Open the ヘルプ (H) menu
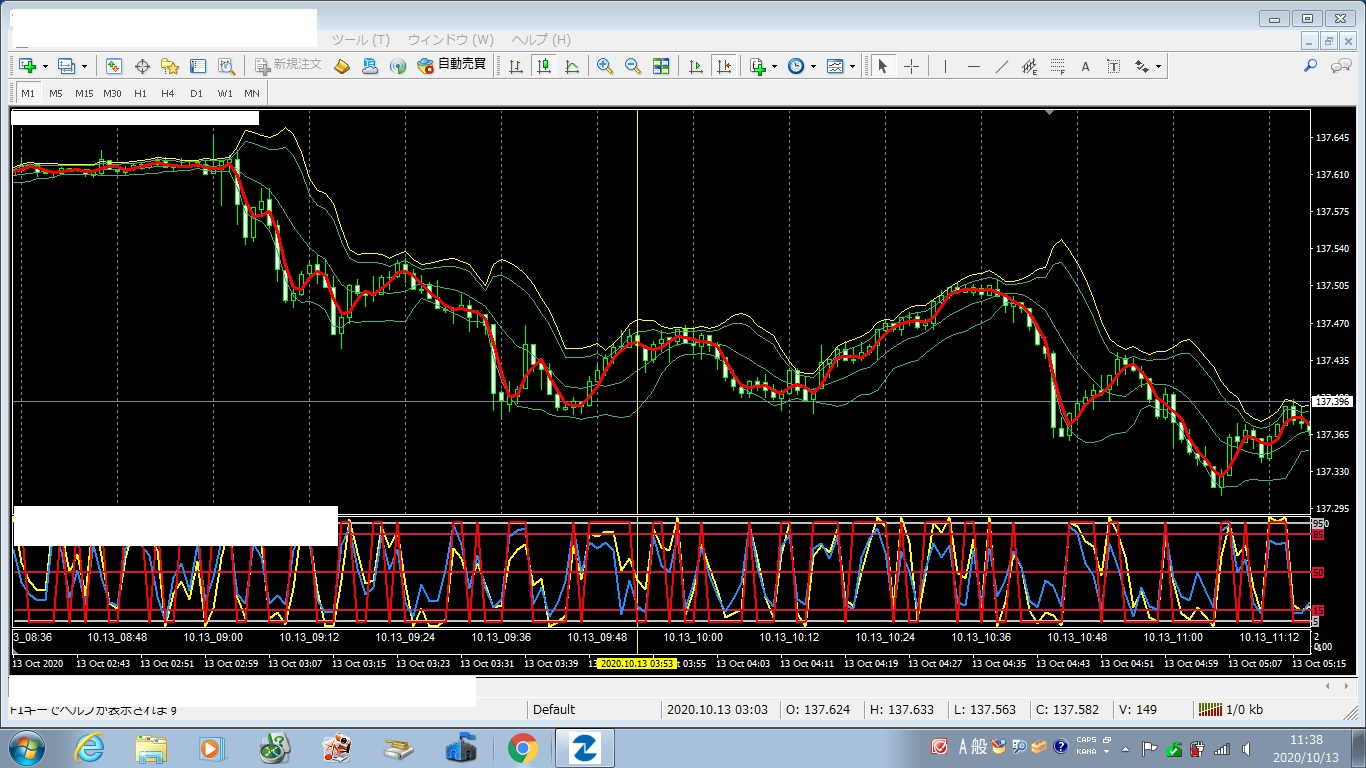This screenshot has width=1366, height=768. (541, 40)
